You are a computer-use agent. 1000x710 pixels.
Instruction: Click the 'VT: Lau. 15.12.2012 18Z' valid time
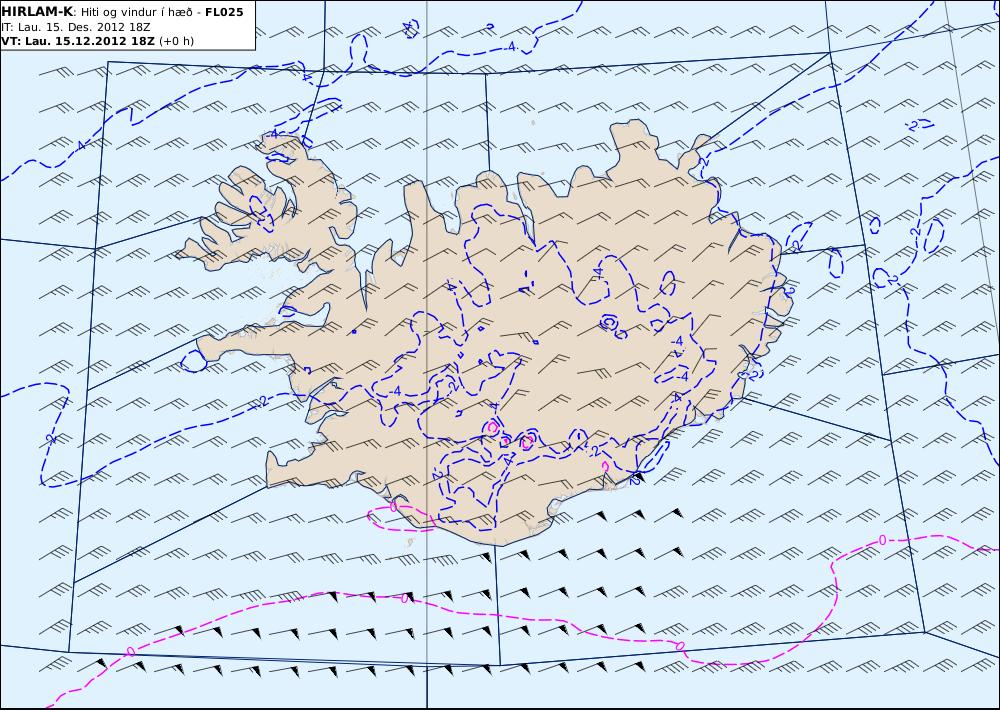(x=78, y=41)
